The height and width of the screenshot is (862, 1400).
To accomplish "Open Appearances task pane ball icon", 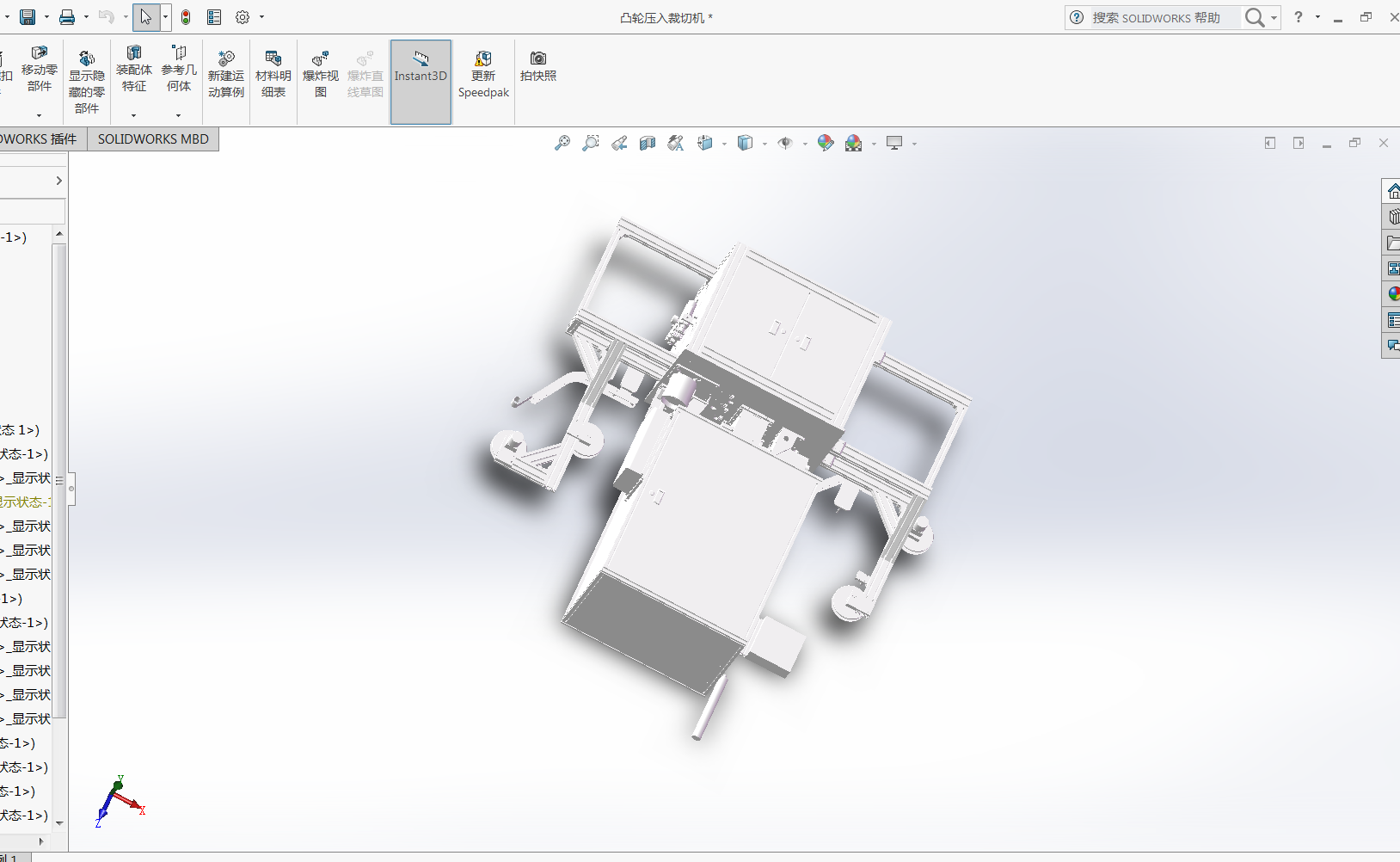I will (1393, 294).
